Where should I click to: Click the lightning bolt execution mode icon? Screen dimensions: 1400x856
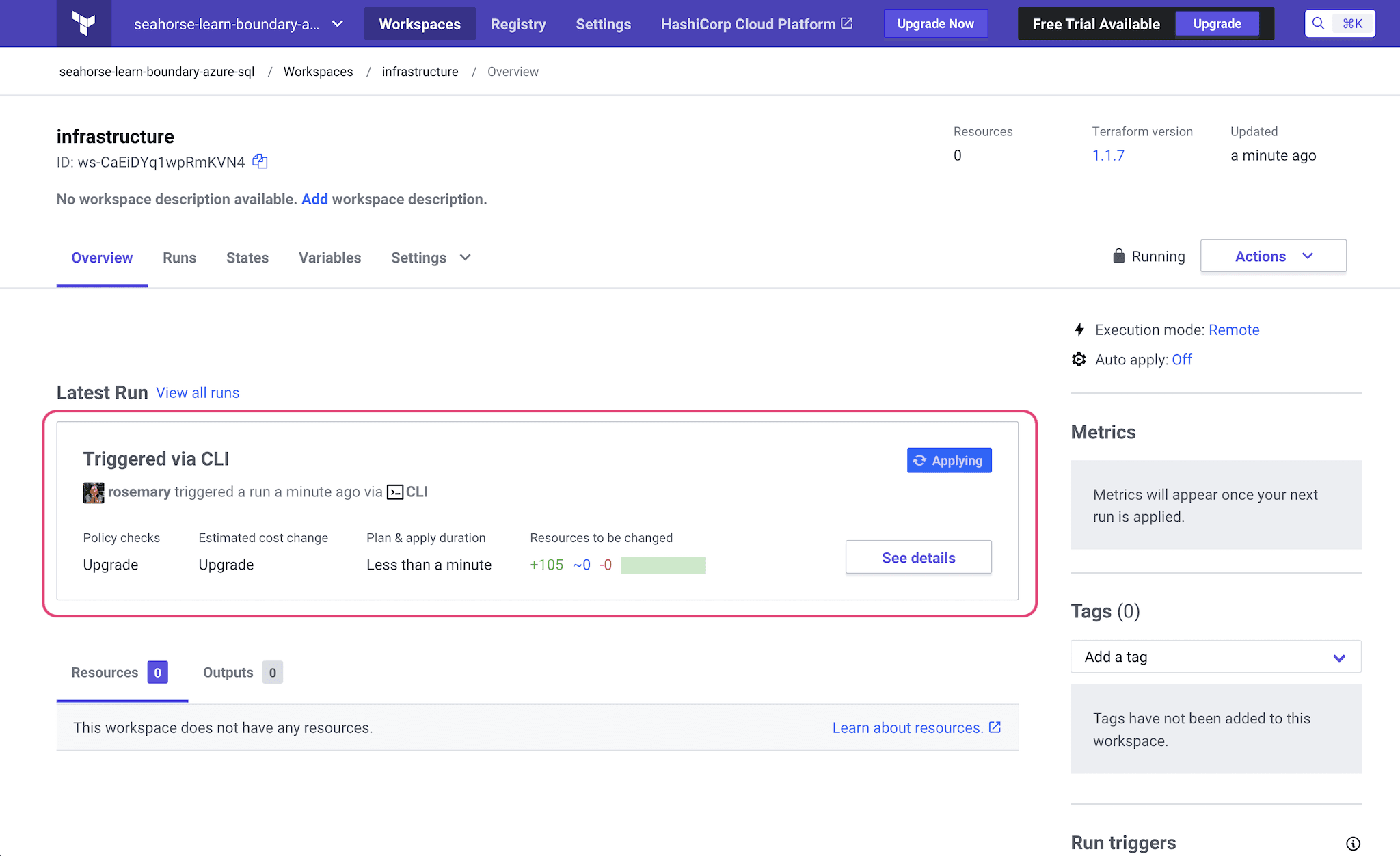click(x=1079, y=330)
